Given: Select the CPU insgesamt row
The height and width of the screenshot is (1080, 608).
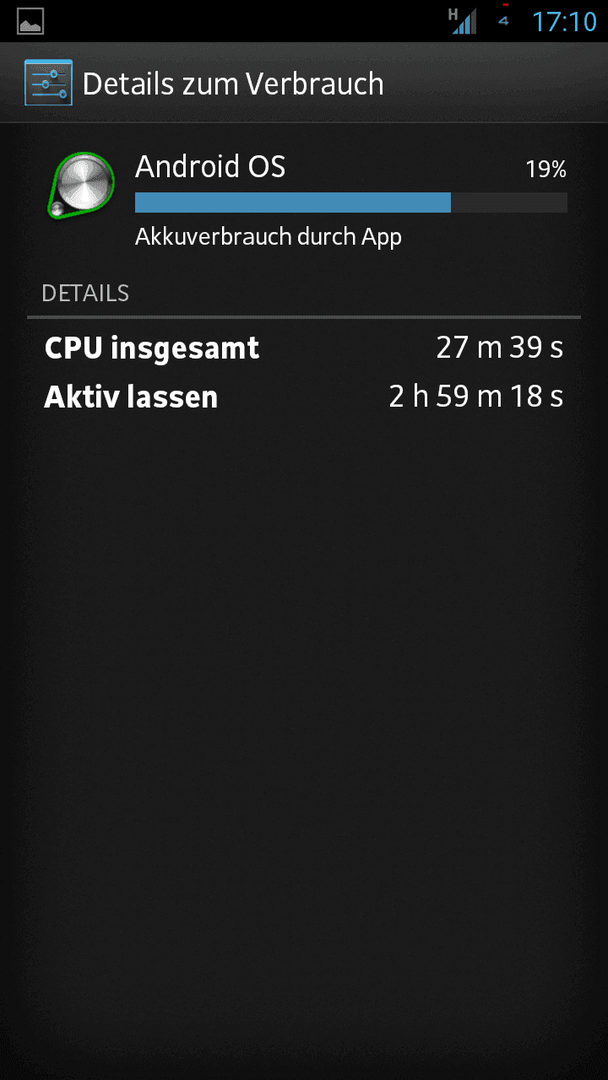Looking at the screenshot, I should (x=304, y=349).
